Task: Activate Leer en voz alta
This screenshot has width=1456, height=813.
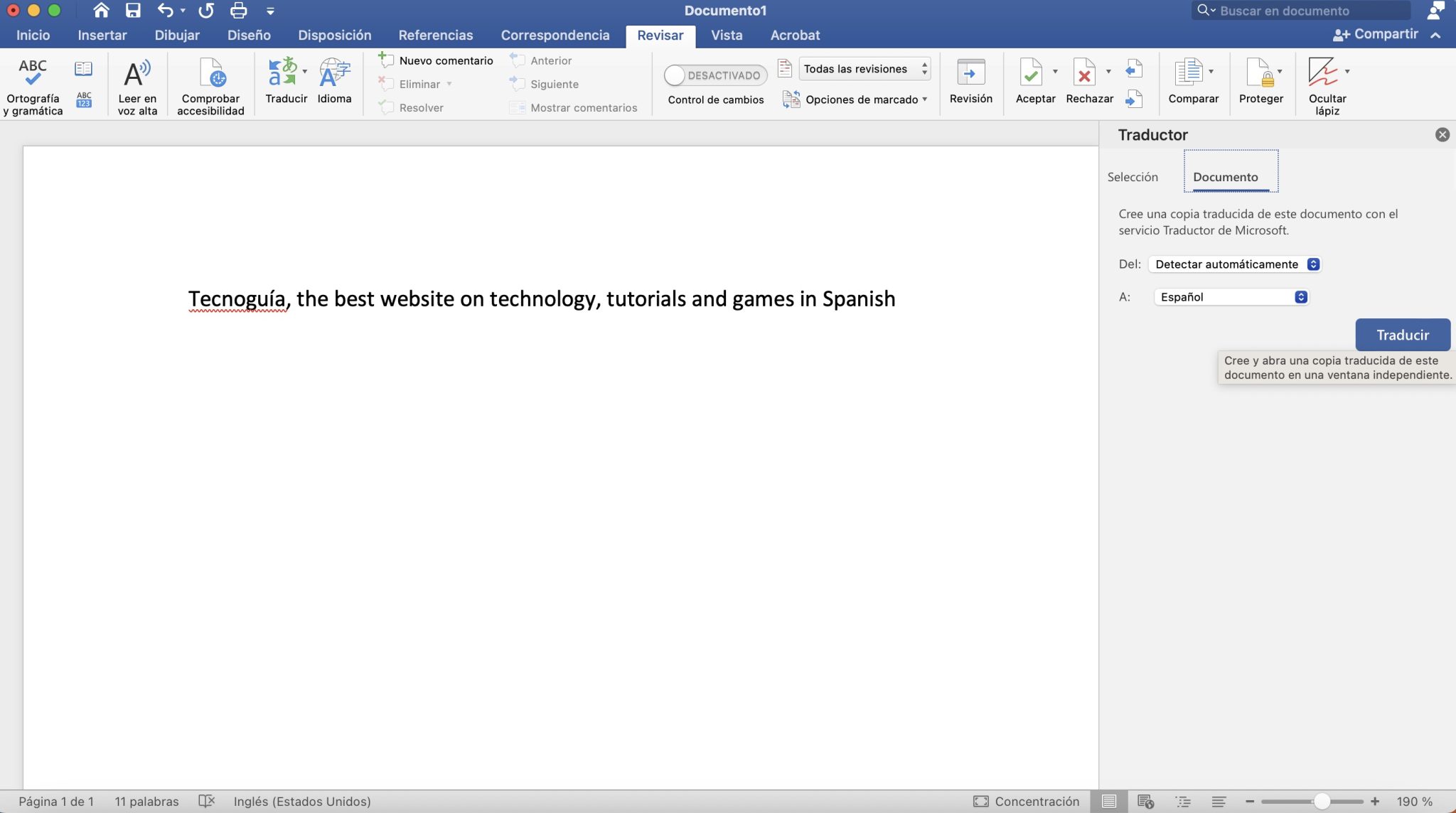Action: pyautogui.click(x=137, y=83)
